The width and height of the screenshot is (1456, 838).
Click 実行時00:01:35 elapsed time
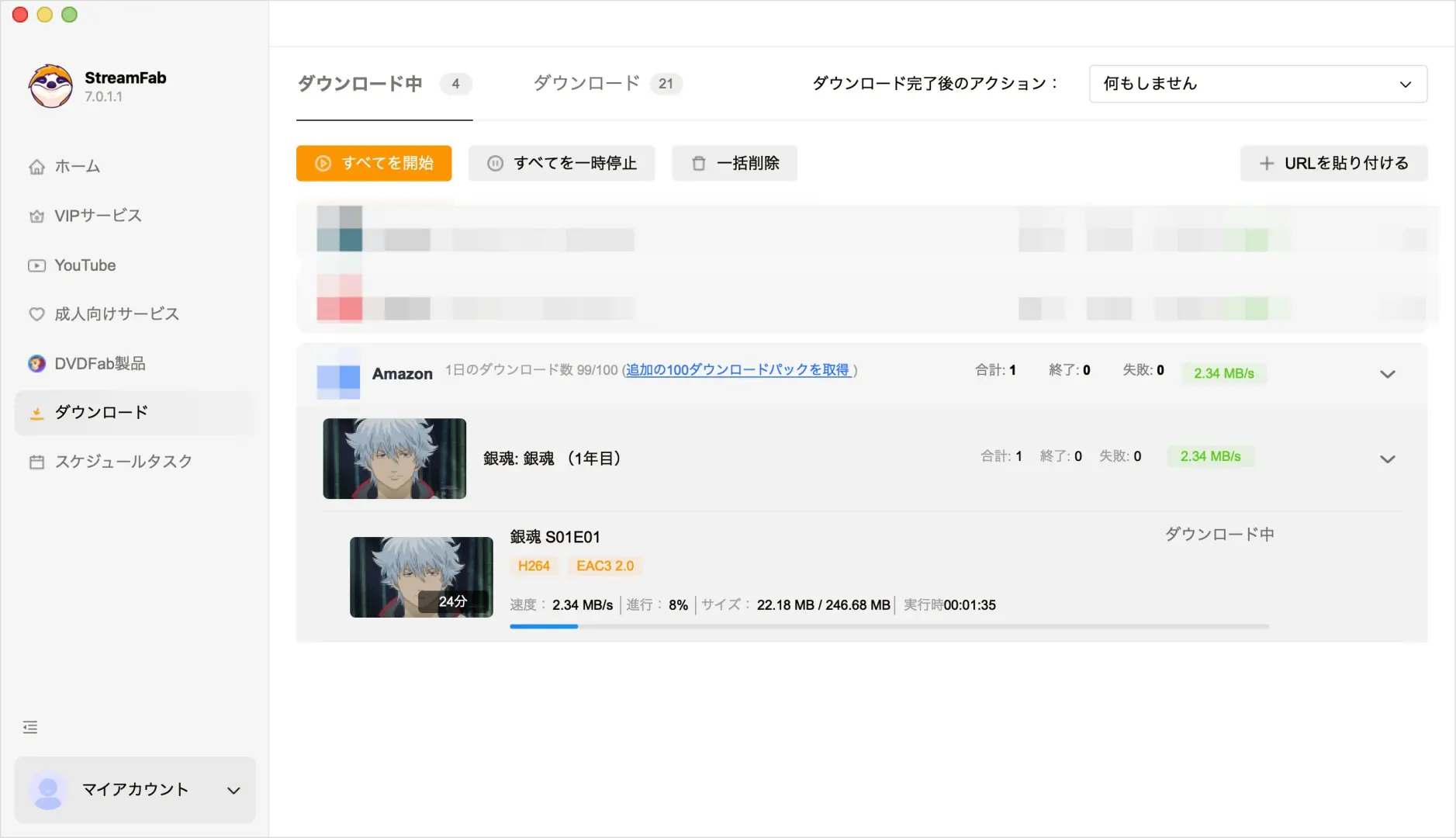pos(950,605)
